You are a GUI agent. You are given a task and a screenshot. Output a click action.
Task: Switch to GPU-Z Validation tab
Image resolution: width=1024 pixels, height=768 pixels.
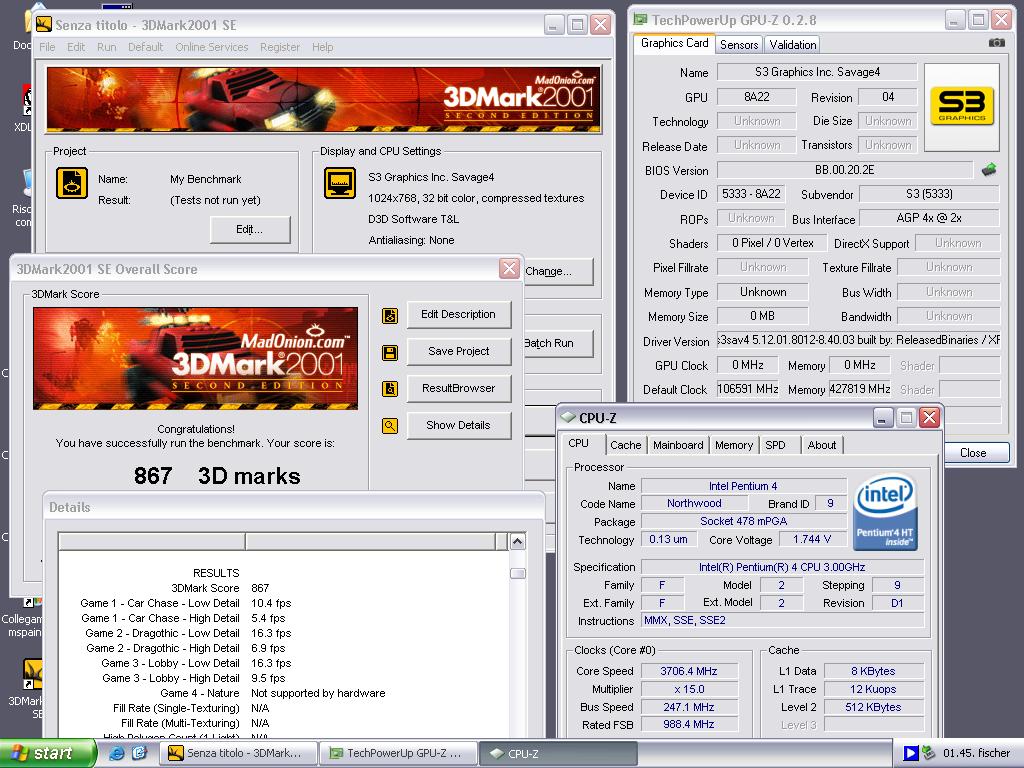(793, 44)
